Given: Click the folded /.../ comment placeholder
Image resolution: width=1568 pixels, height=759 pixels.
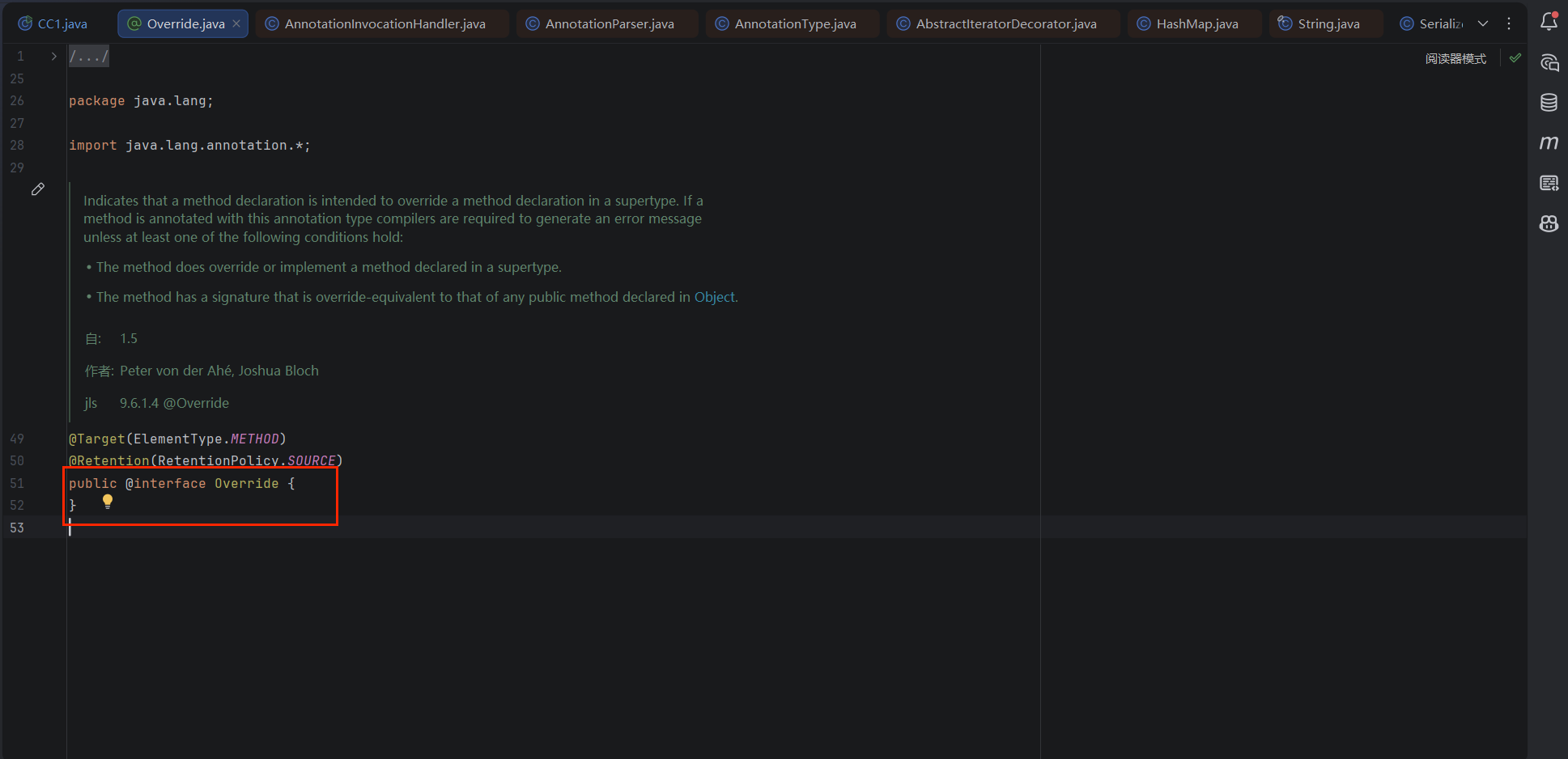Looking at the screenshot, I should click(88, 57).
